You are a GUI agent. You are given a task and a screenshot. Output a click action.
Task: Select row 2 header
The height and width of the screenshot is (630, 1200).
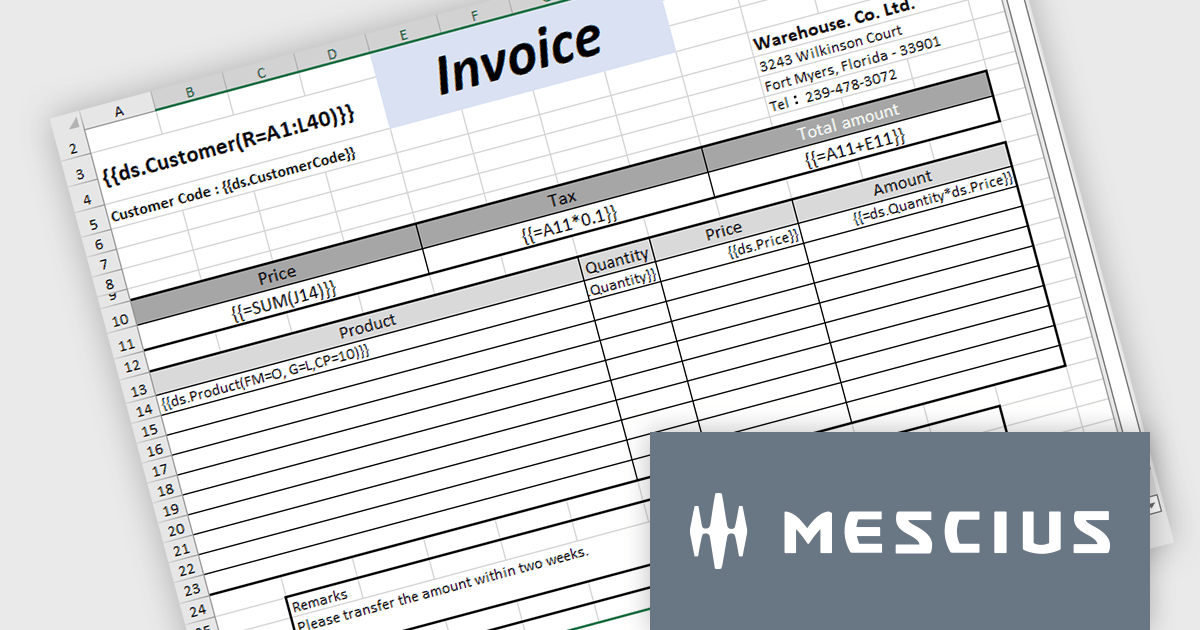pyautogui.click(x=73, y=149)
